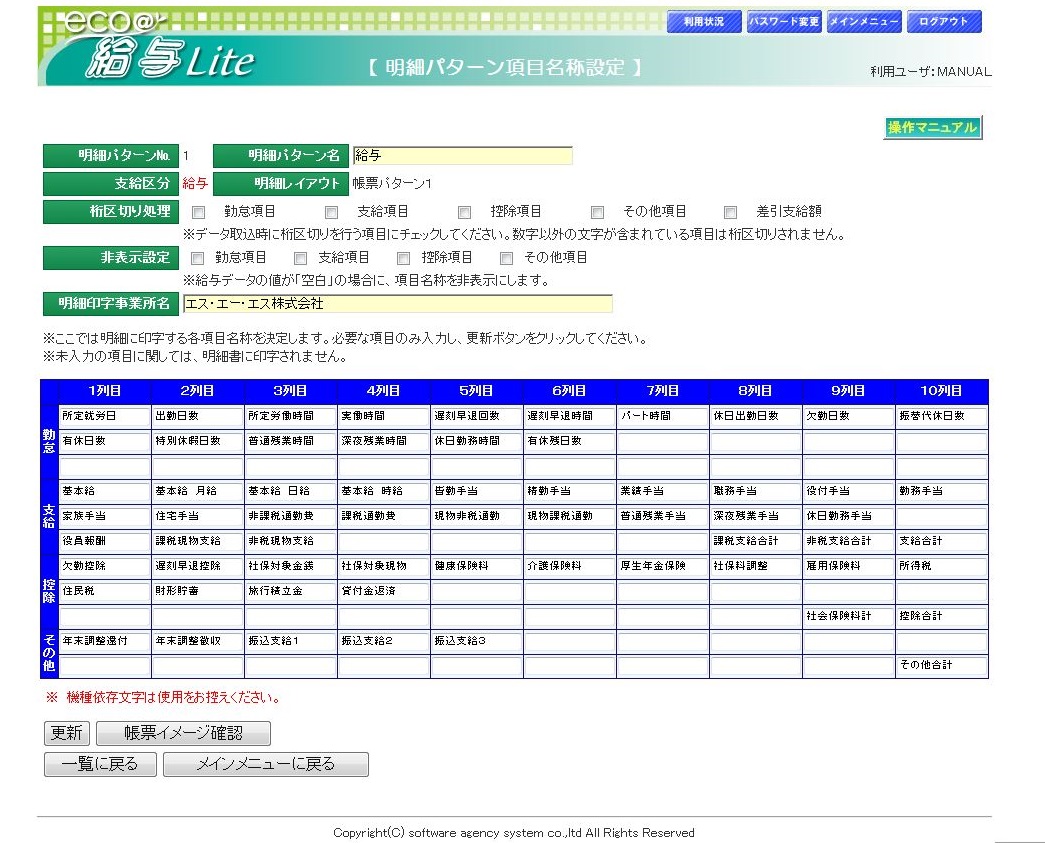Click the 明細パターン名 text field
Viewport: 1045px width, 843px height.
point(462,156)
